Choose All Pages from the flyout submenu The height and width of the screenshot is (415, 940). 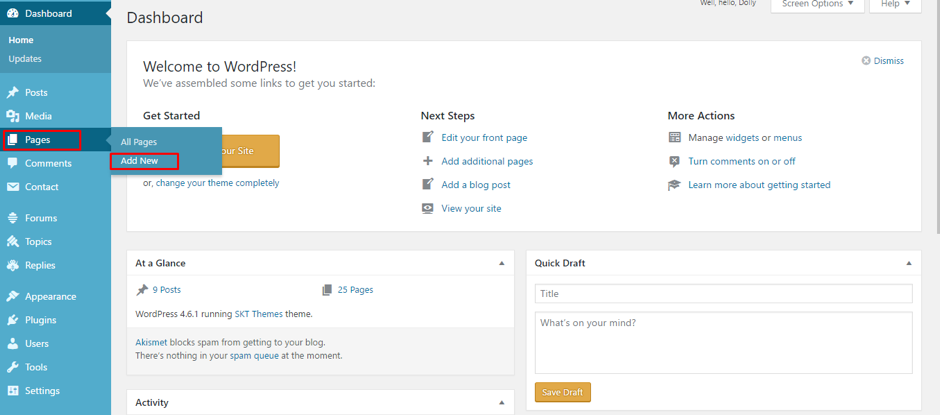pos(138,142)
